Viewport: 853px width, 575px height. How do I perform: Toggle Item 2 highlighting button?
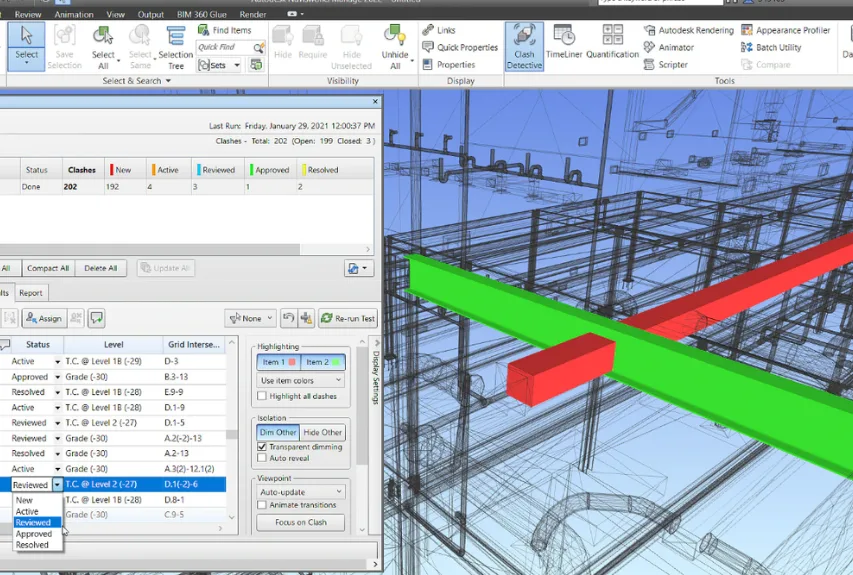[x=323, y=362]
